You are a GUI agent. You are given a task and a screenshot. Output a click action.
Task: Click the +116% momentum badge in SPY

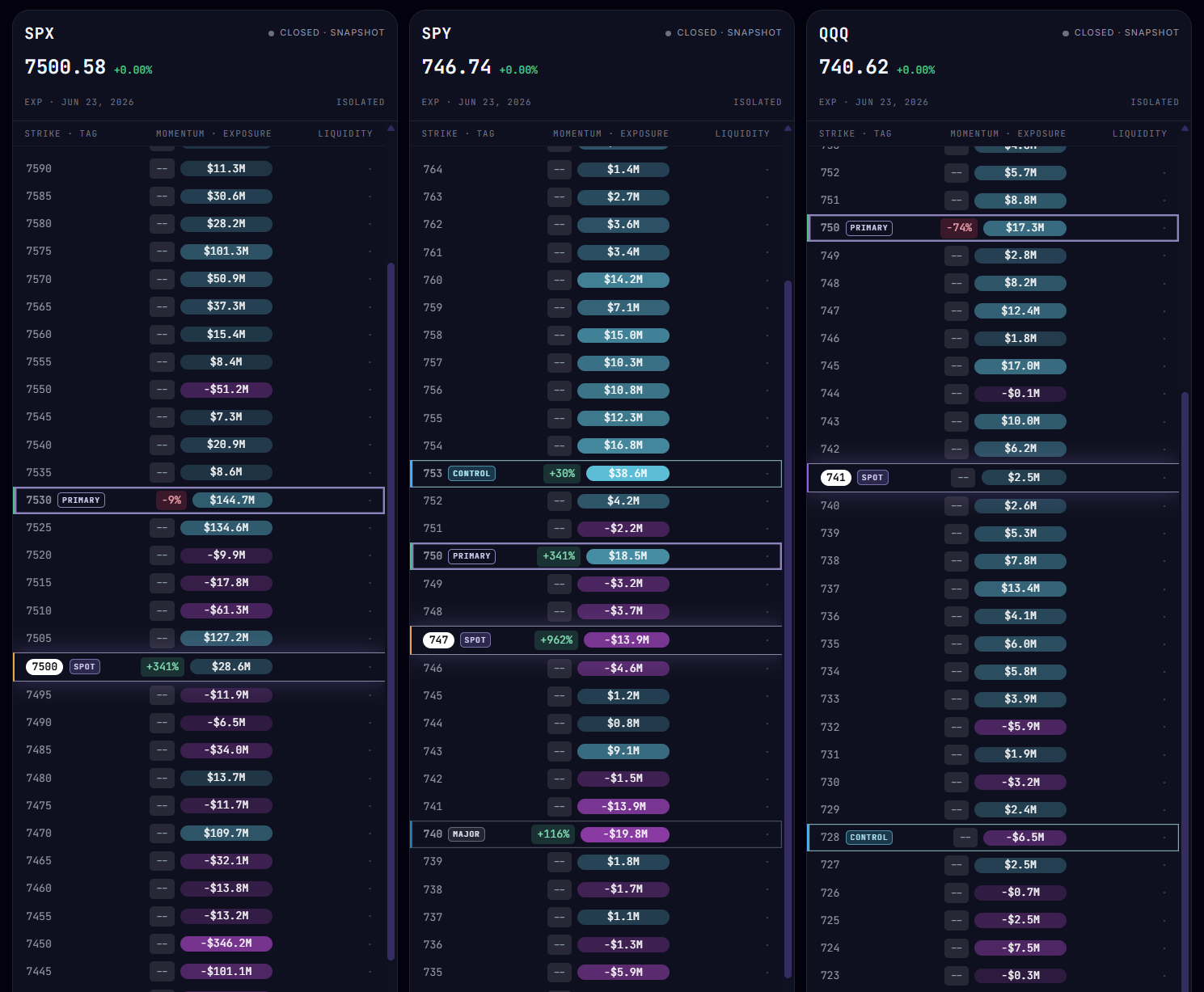(x=553, y=834)
